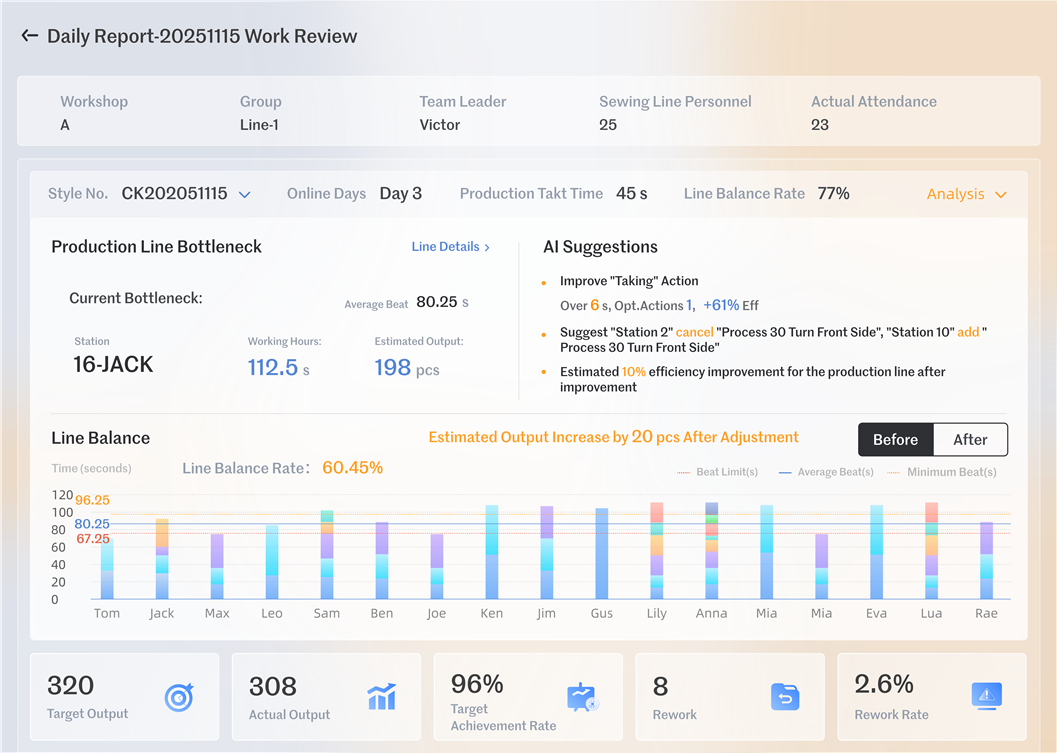This screenshot has width=1057, height=753.
Task: Click the Analysis chevron arrow
Action: [x=1000, y=195]
